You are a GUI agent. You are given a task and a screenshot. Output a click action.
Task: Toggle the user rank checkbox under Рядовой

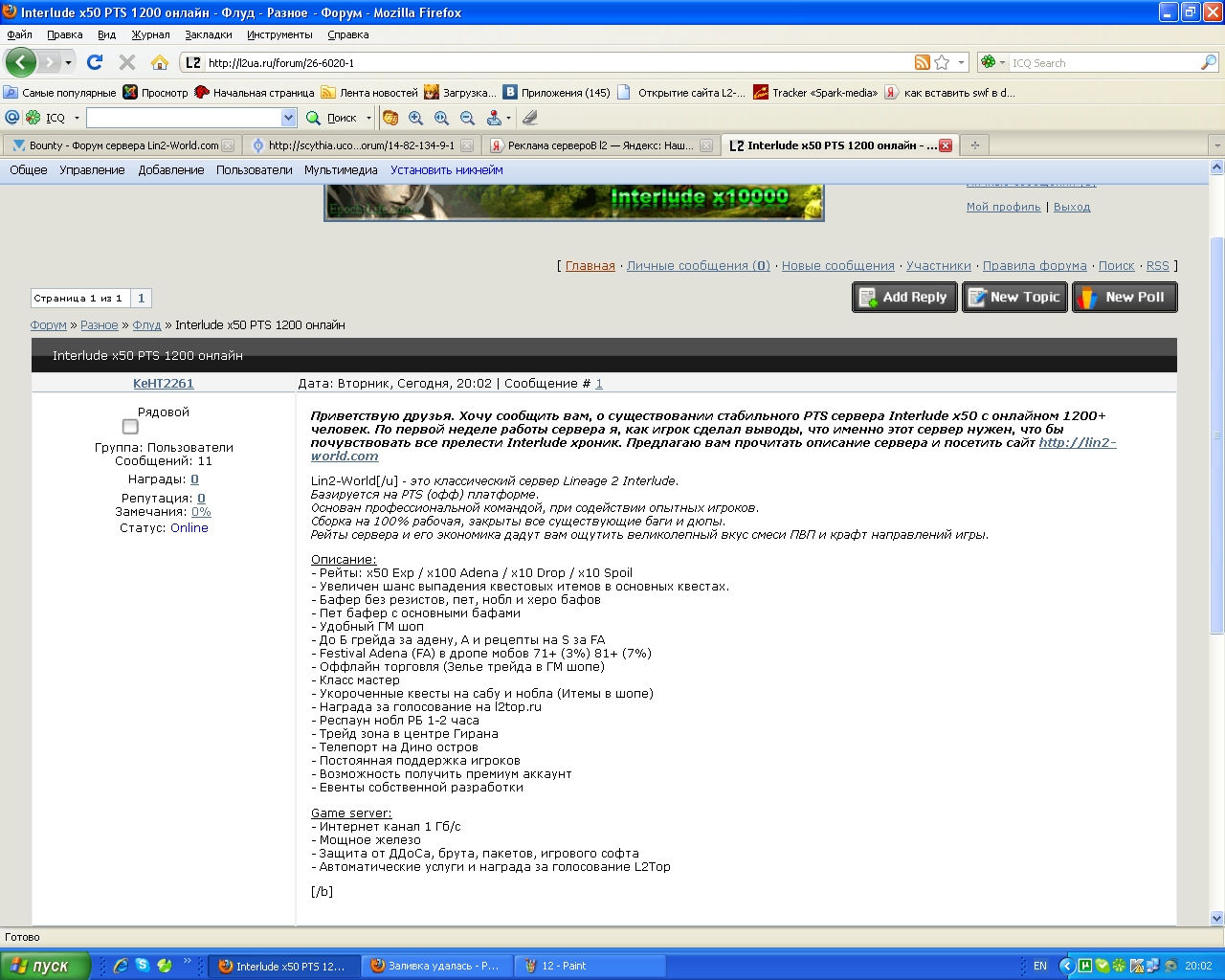(x=130, y=427)
